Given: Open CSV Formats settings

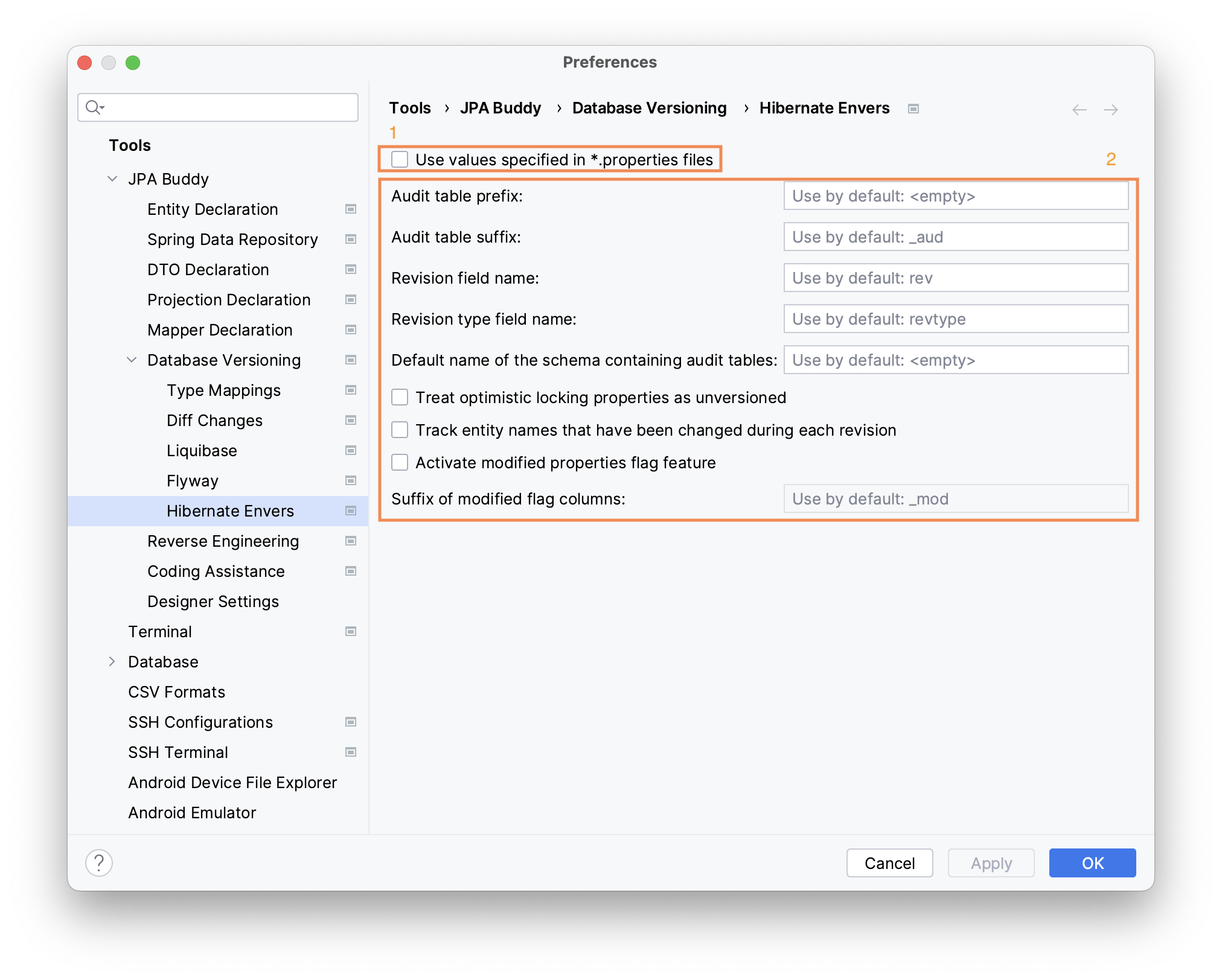Looking at the screenshot, I should 176,692.
